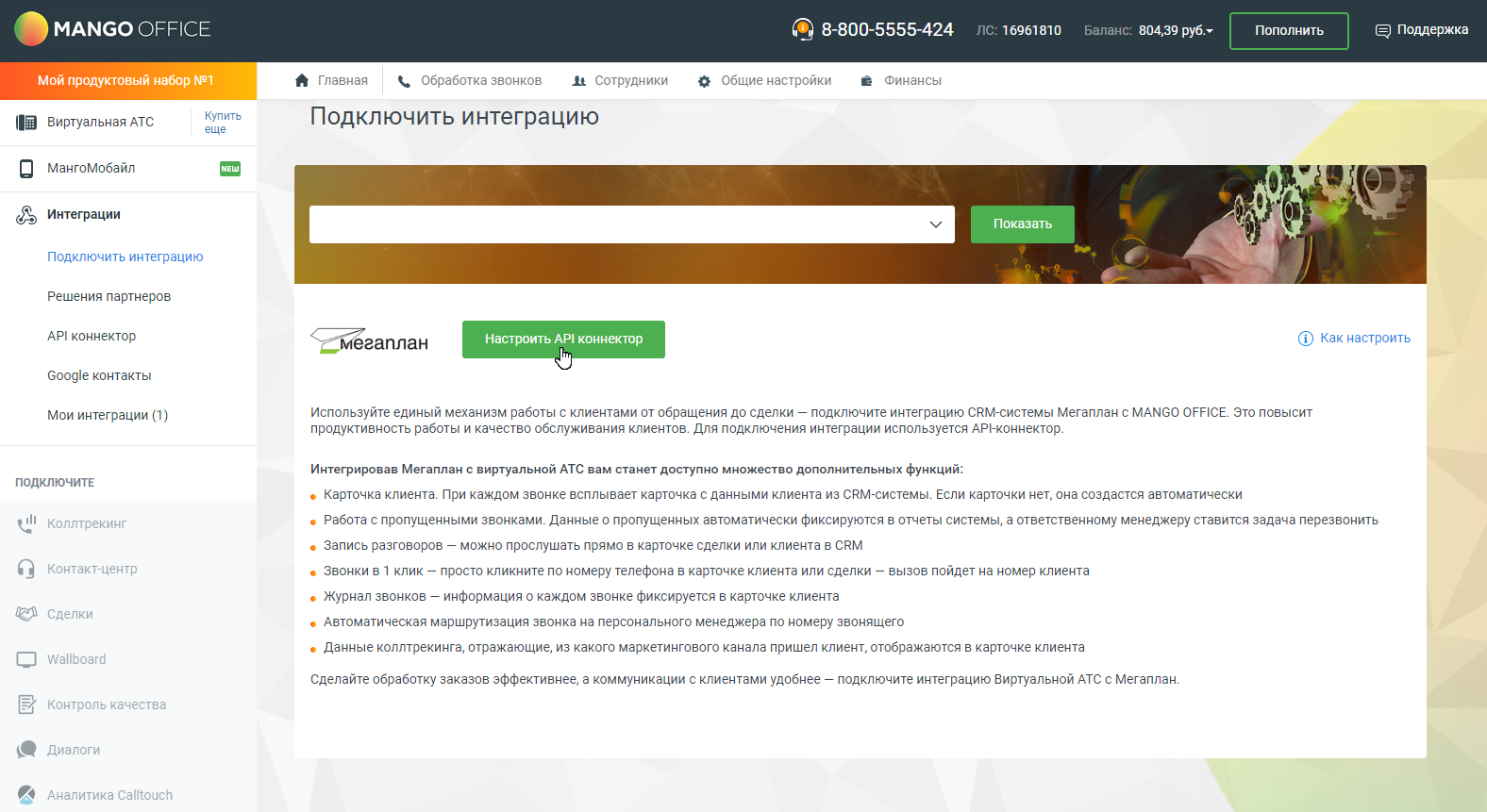Click the МангоМобайл phone icon
1487x812 pixels.
tap(26, 169)
